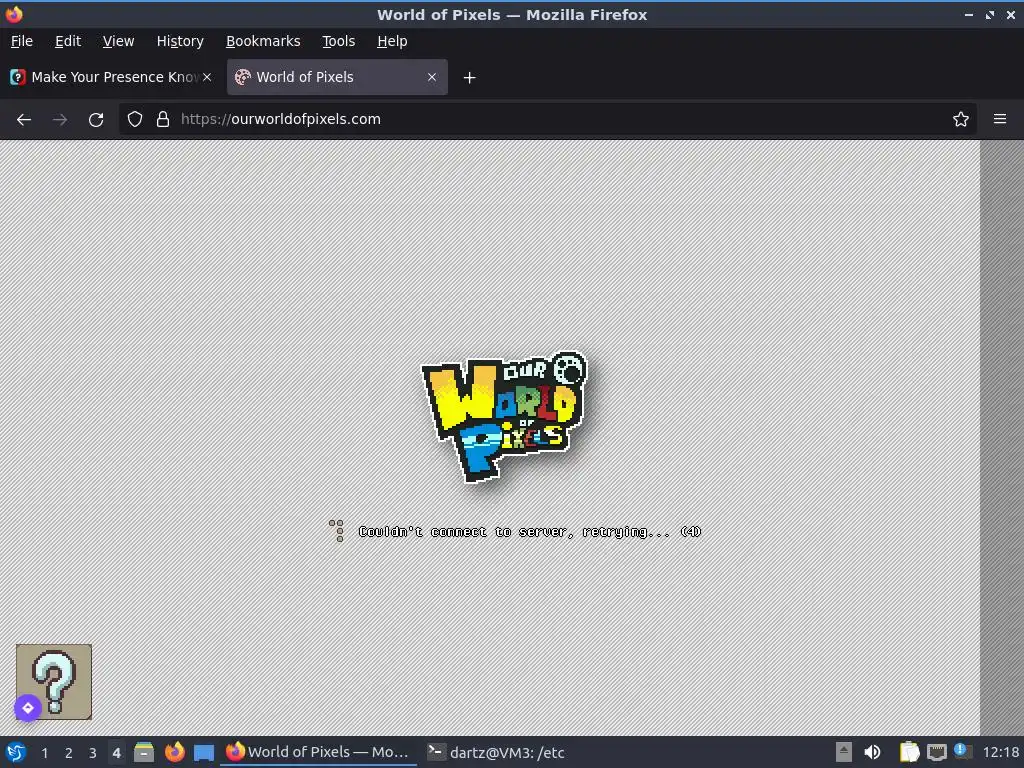Open the clipboard manager tray icon

tap(909, 752)
